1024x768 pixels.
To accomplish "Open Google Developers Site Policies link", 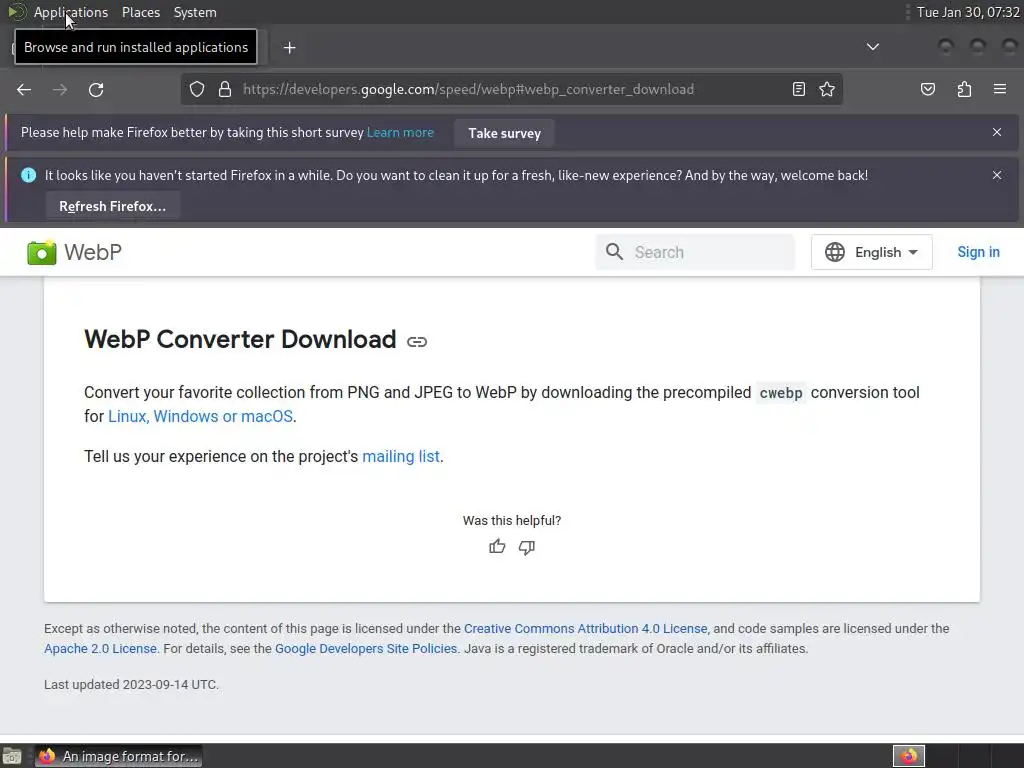I will click(366, 648).
